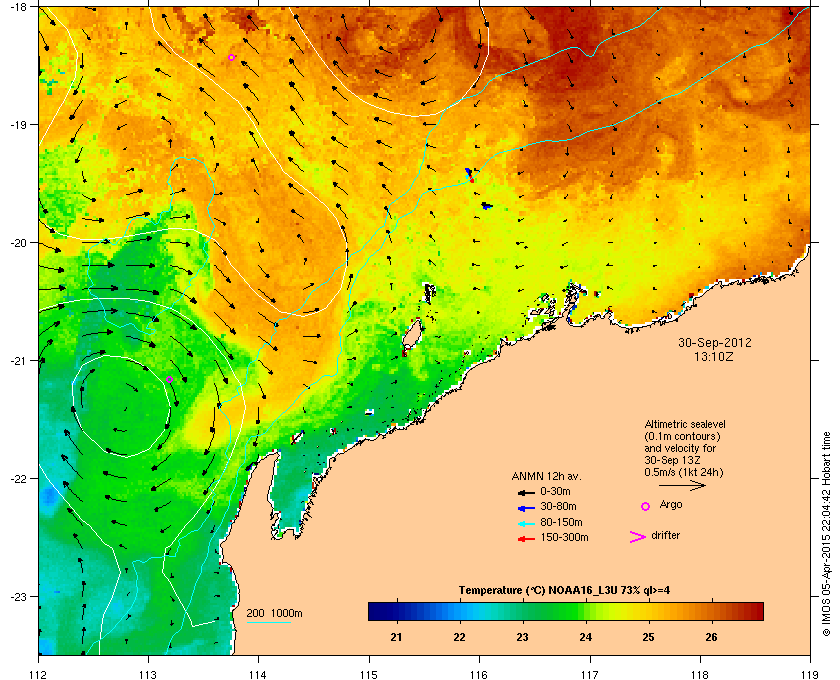Viewport: 840px width, 680px height.
Task: Click the longitude axis label 119
Action: [x=809, y=675]
